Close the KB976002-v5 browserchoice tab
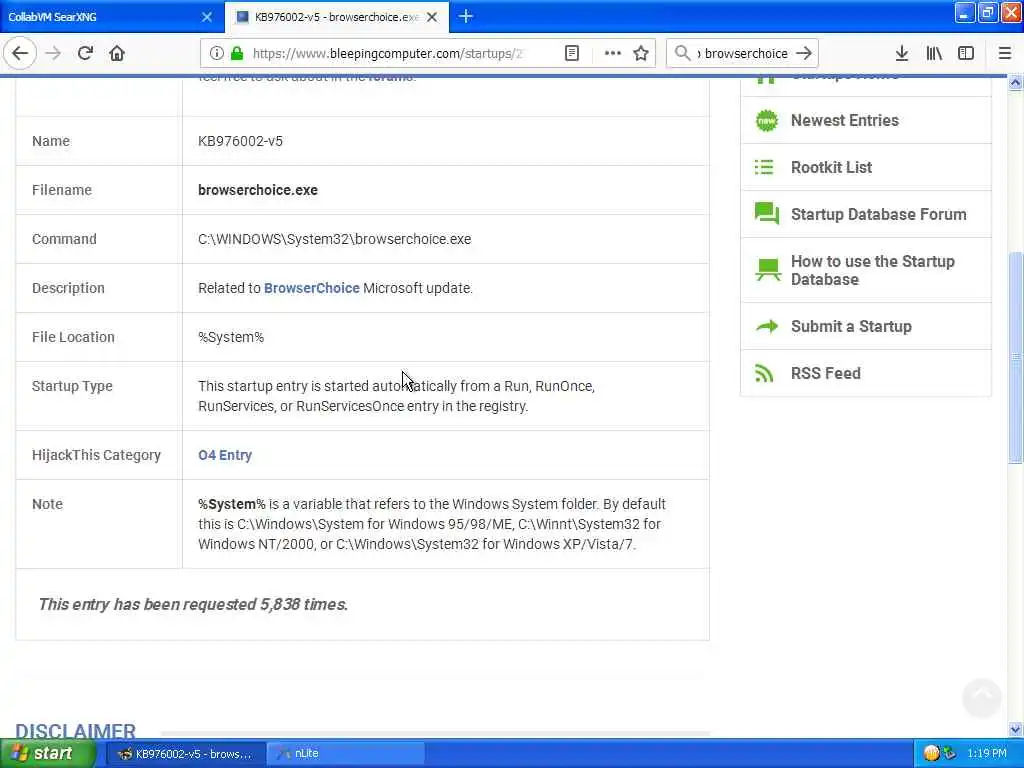The height and width of the screenshot is (768, 1024). coord(432,17)
